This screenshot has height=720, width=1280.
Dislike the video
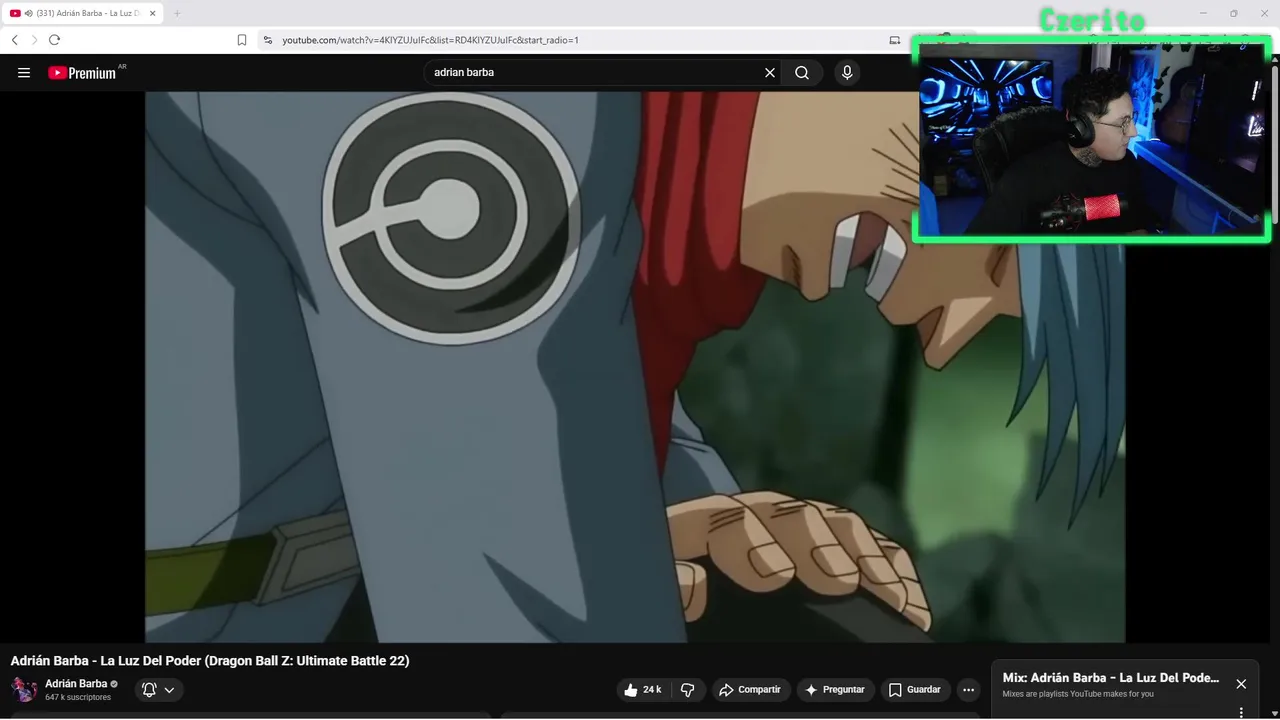click(x=687, y=690)
